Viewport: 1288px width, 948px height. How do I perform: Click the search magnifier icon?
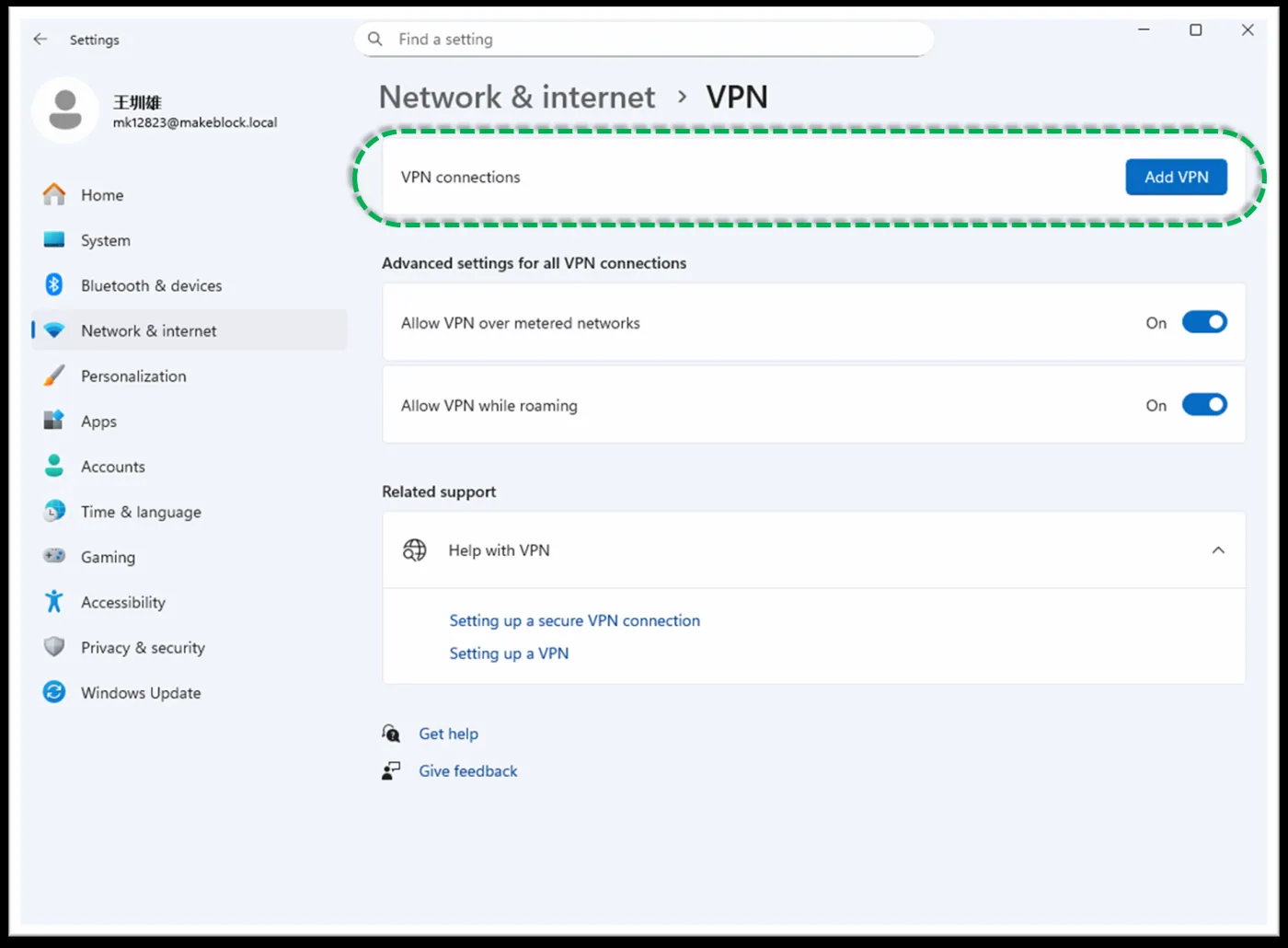click(x=374, y=39)
